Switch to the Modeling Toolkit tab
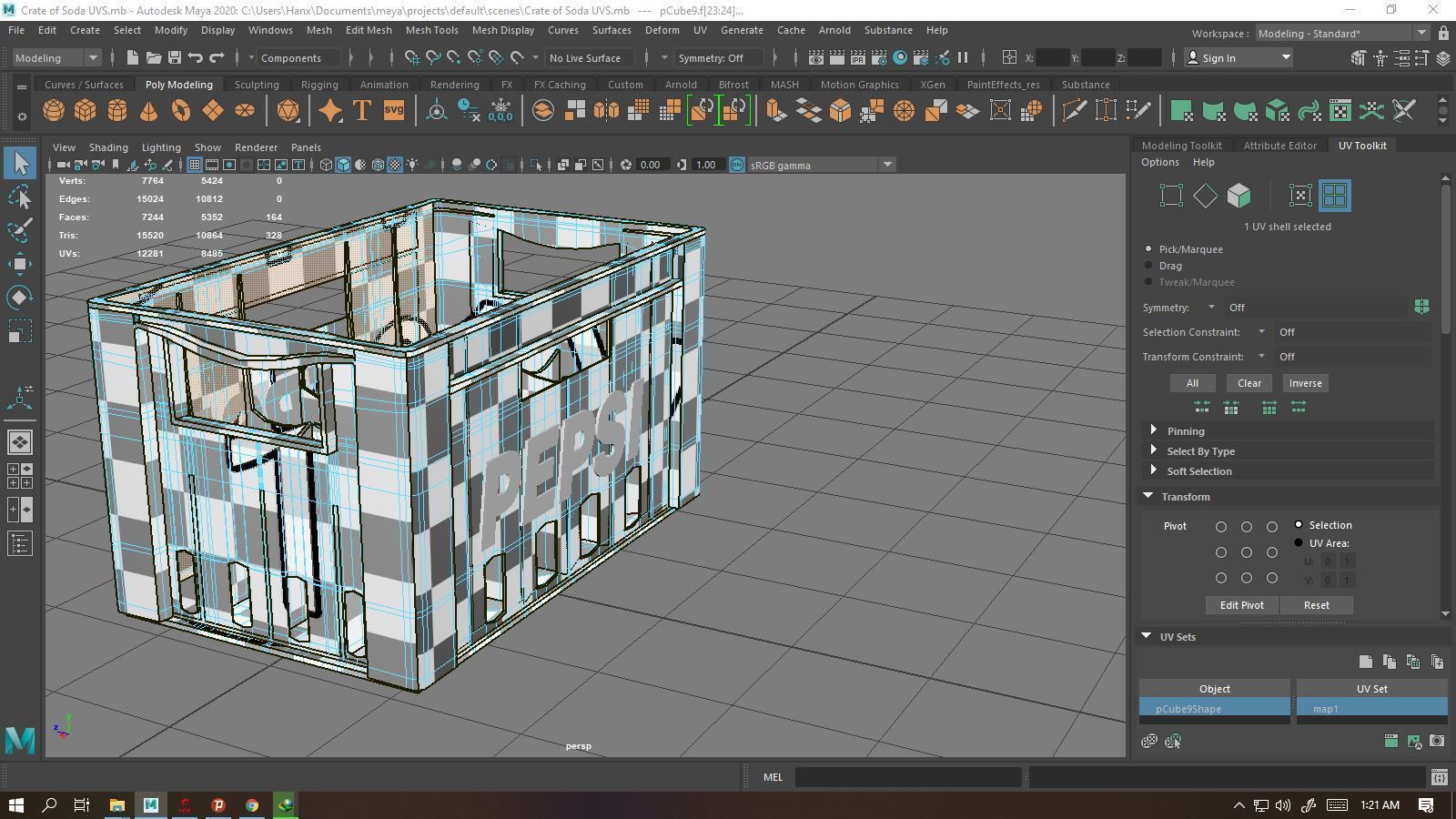 click(1181, 146)
